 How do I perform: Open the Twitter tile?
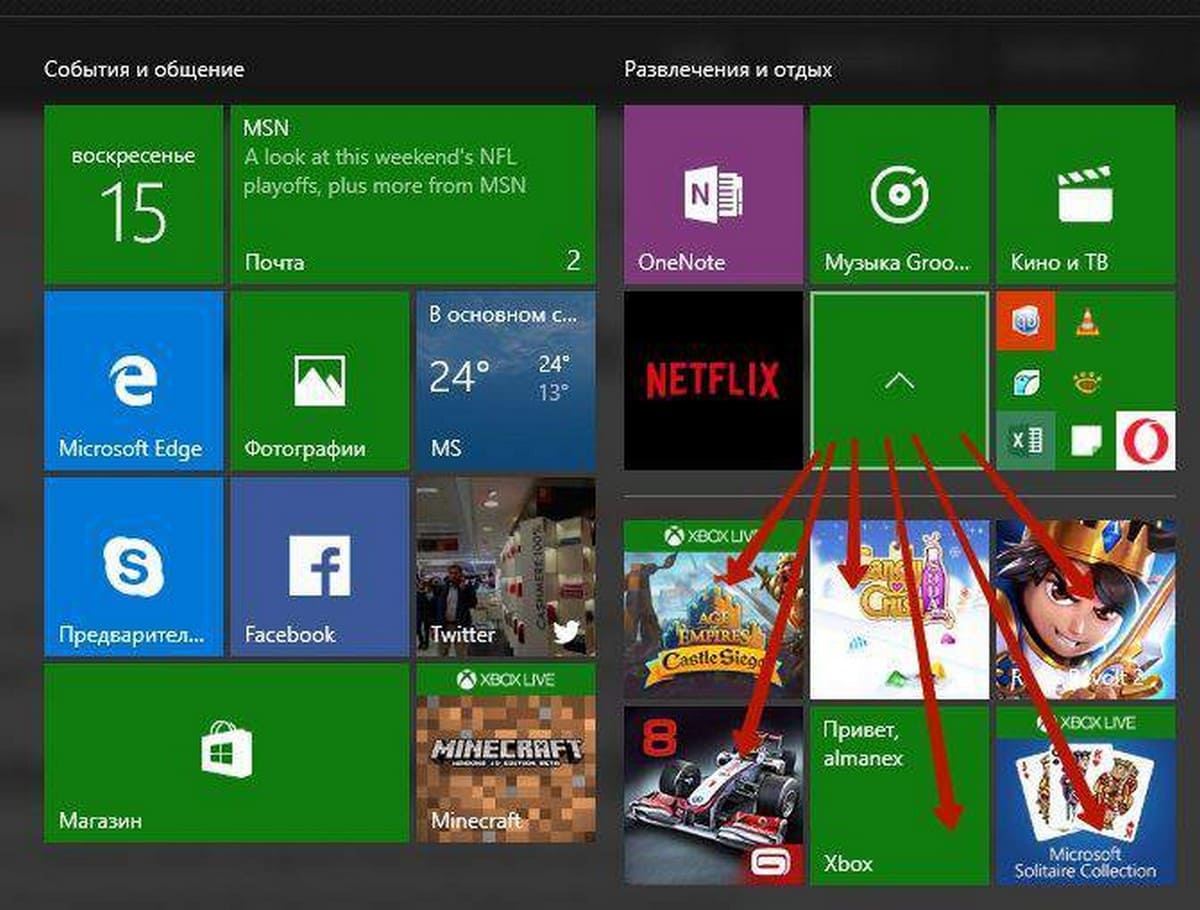[506, 567]
